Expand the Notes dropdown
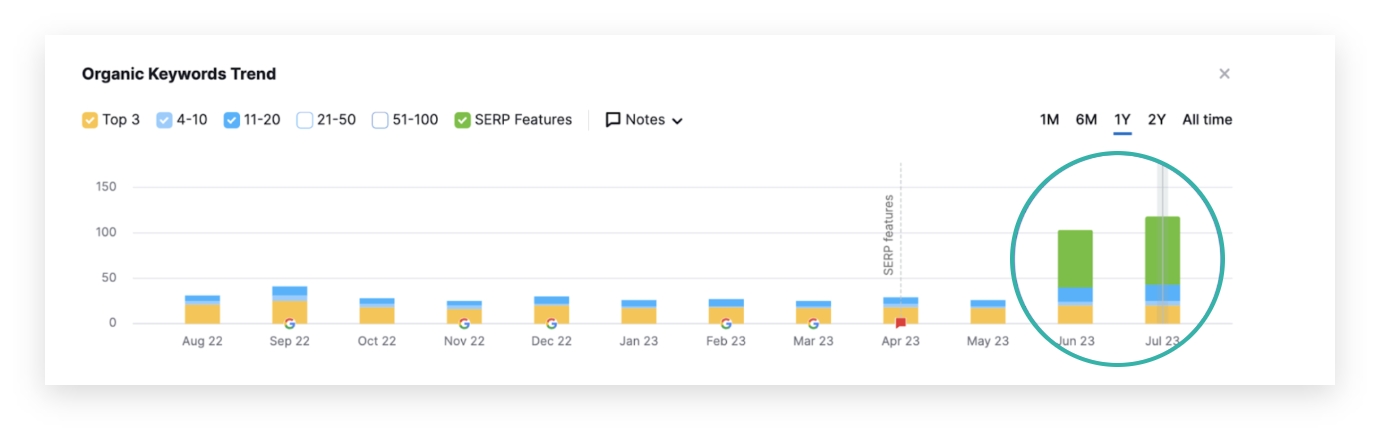The height and width of the screenshot is (440, 1380). click(x=644, y=120)
